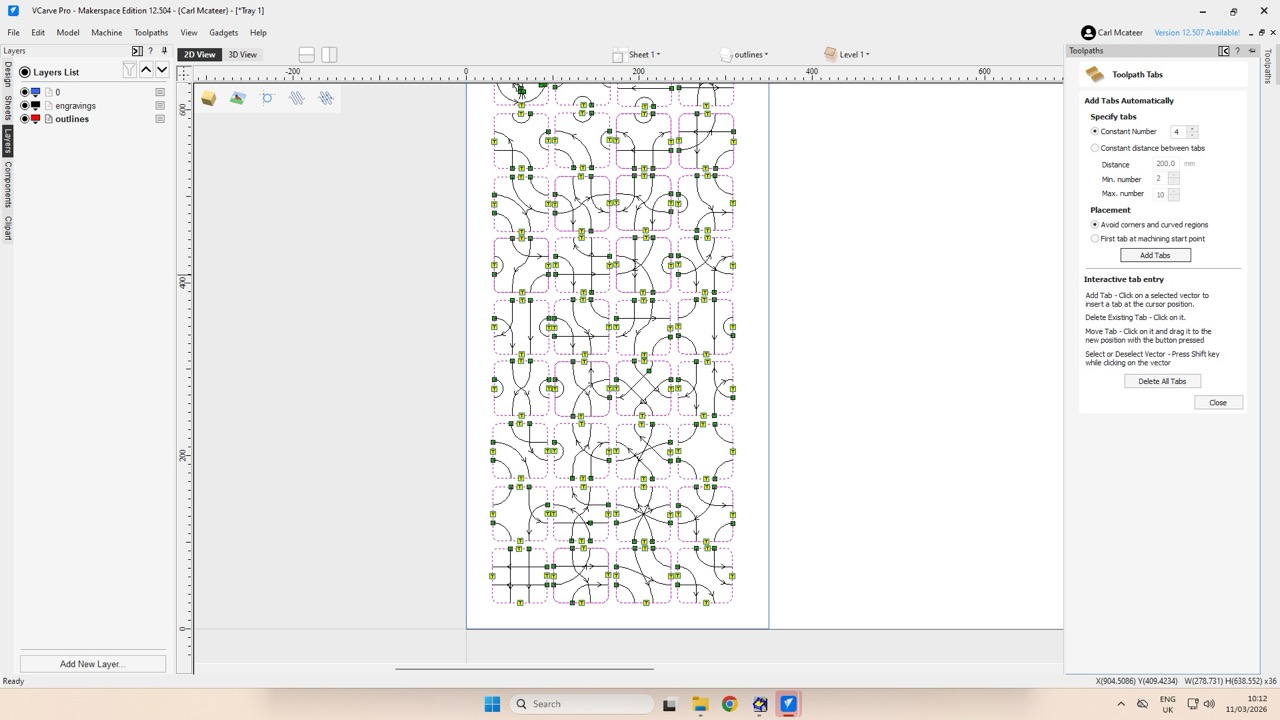
Task: Select Constant distance between tabs option
Action: [x=1095, y=148]
